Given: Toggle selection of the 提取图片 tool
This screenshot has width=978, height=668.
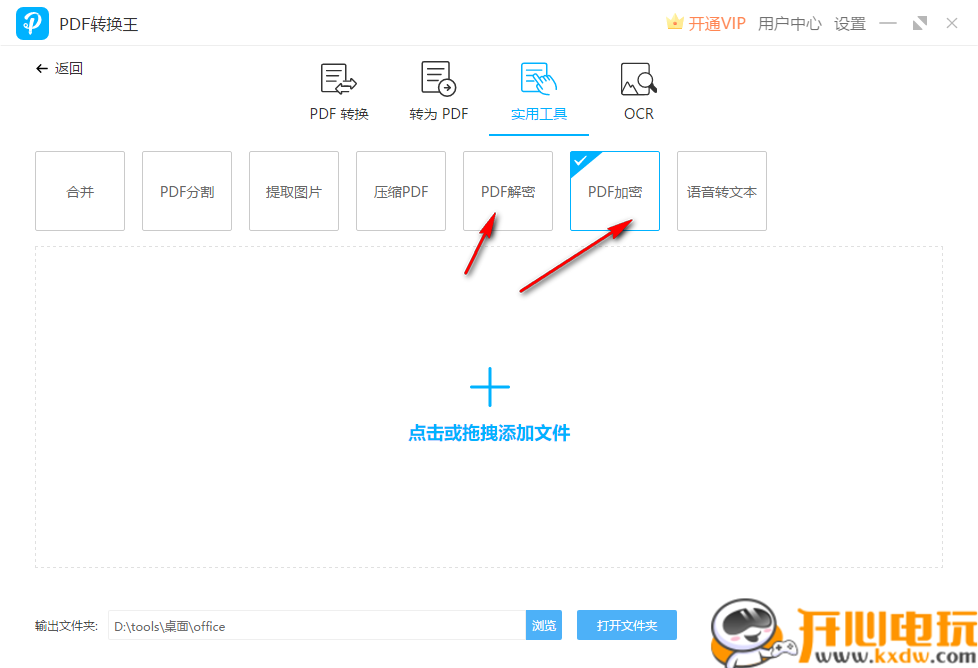Looking at the screenshot, I should pyautogui.click(x=293, y=190).
